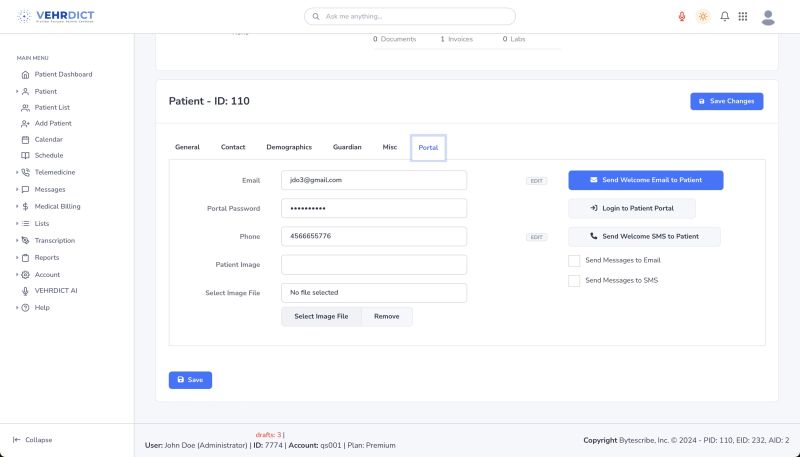Open the apps grid icon
The height and width of the screenshot is (457, 800).
743,16
